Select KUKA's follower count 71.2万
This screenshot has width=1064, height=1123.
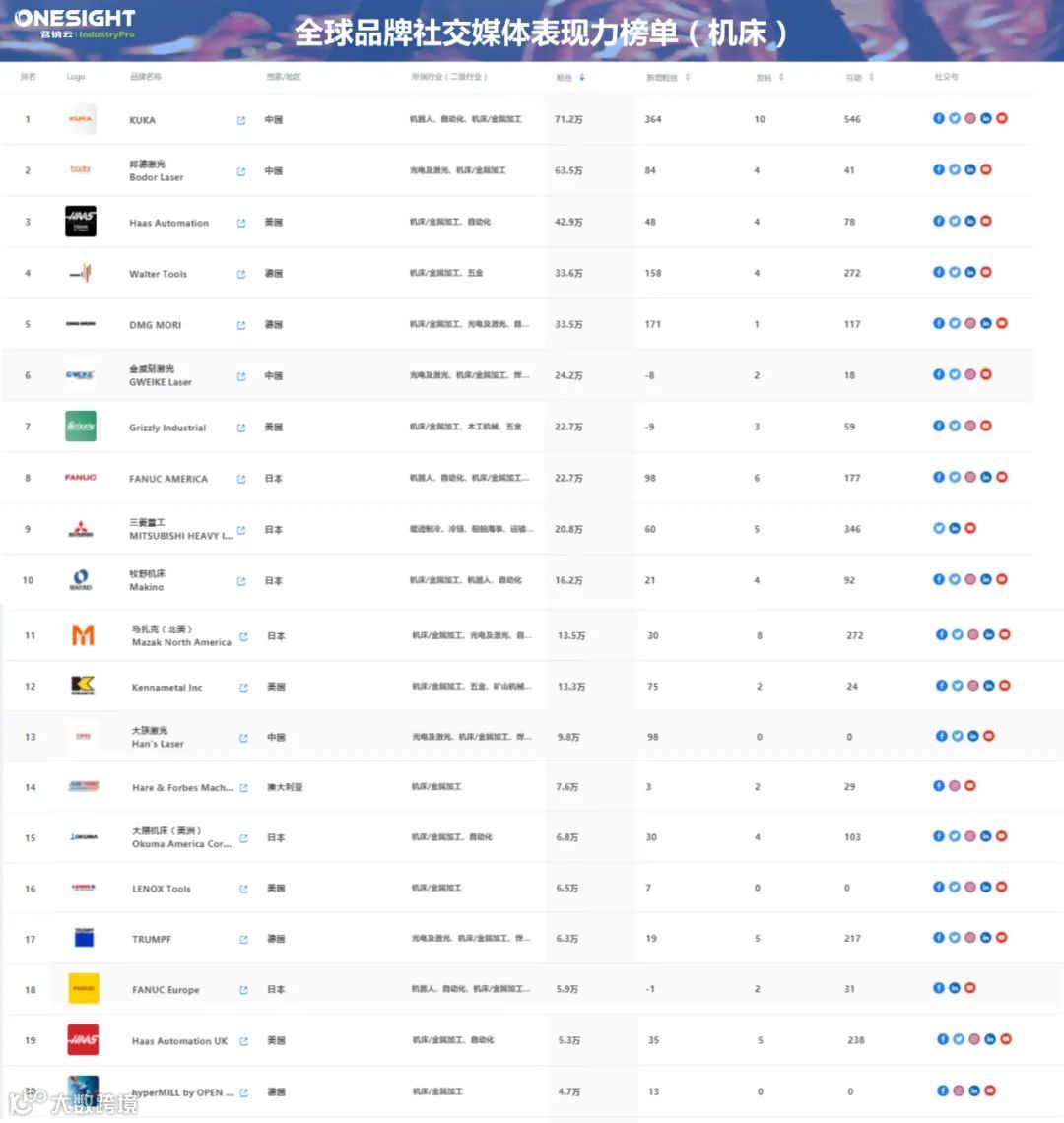[568, 119]
